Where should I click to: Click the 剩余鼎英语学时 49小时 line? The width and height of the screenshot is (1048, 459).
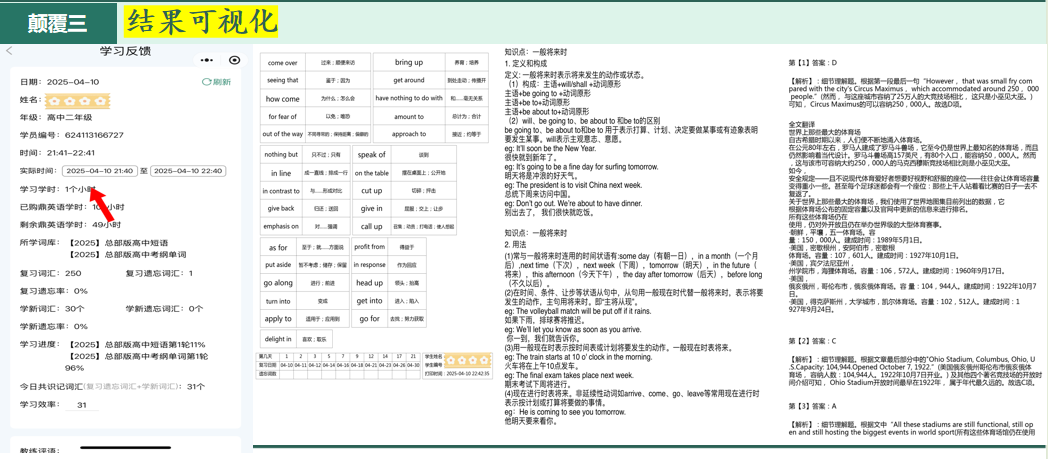(70, 224)
